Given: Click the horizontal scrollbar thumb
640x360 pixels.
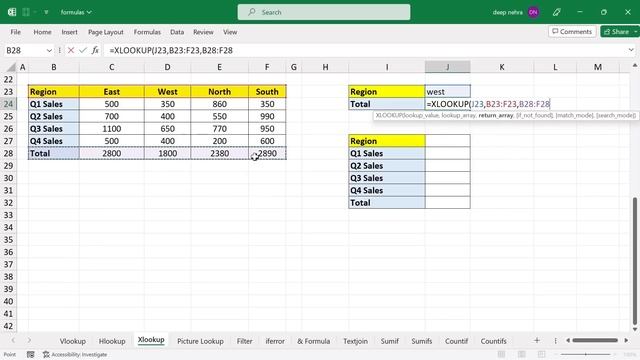Looking at the screenshot, I should pos(595,340).
